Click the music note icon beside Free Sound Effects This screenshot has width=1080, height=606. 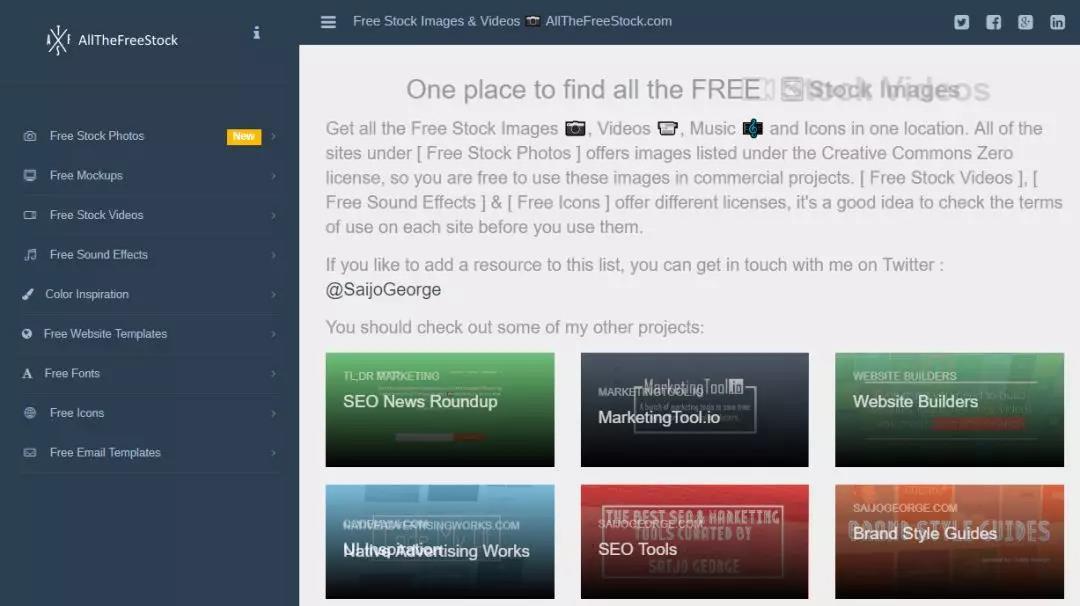(30, 255)
